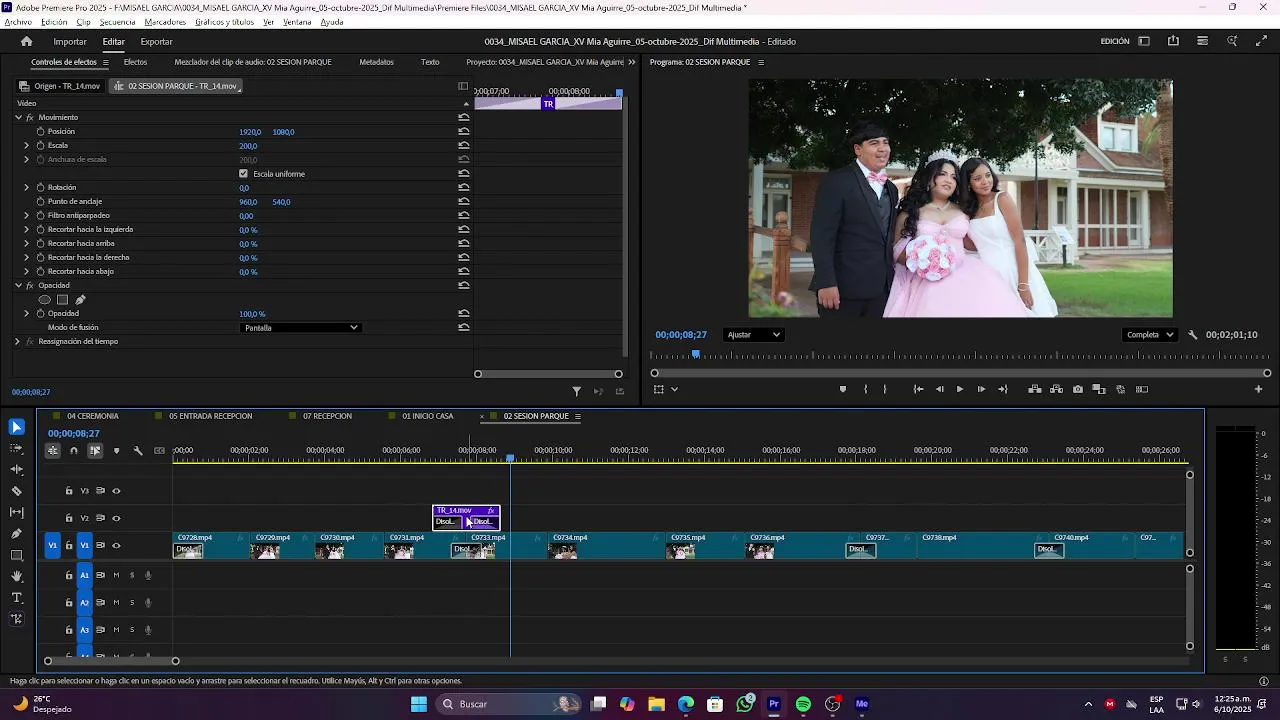
Task: Play the program monitor
Action: [x=960, y=389]
